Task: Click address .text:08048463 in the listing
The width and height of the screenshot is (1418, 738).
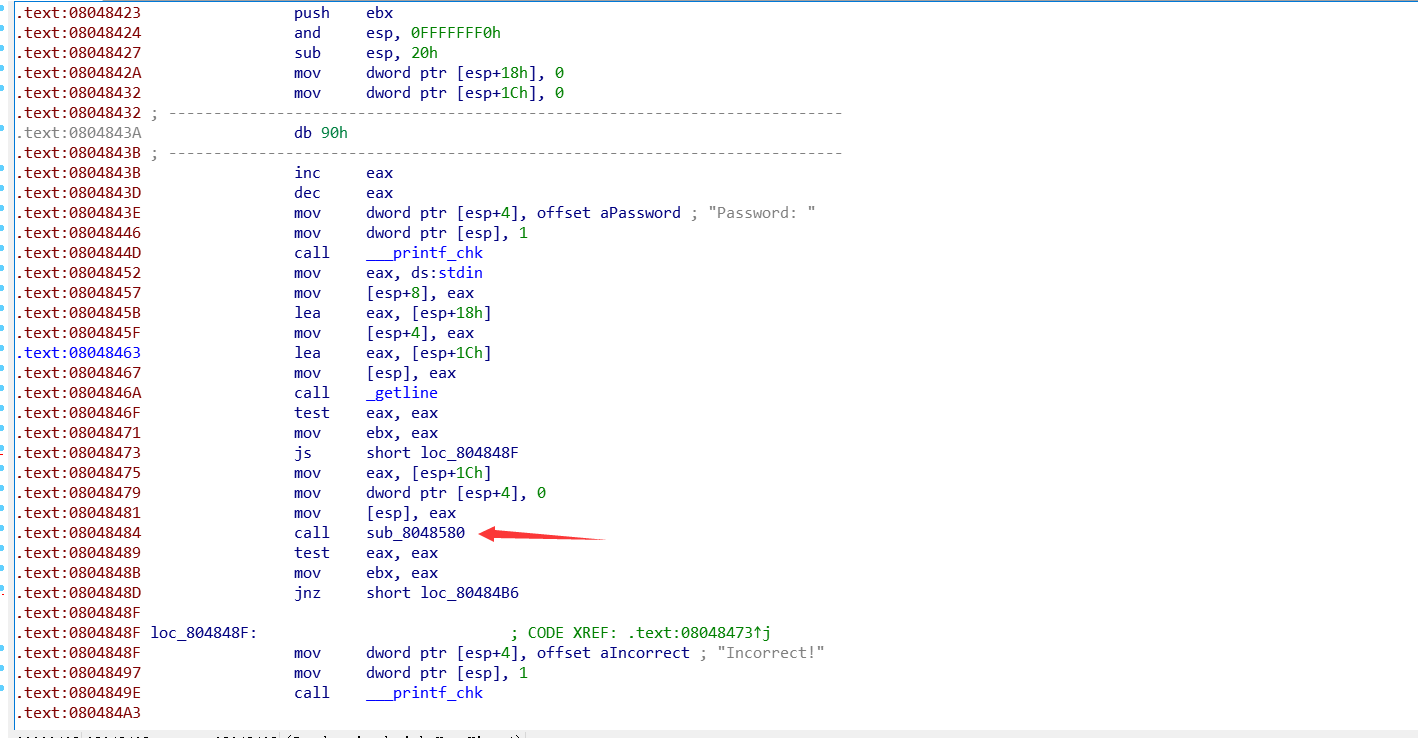Action: click(x=78, y=353)
